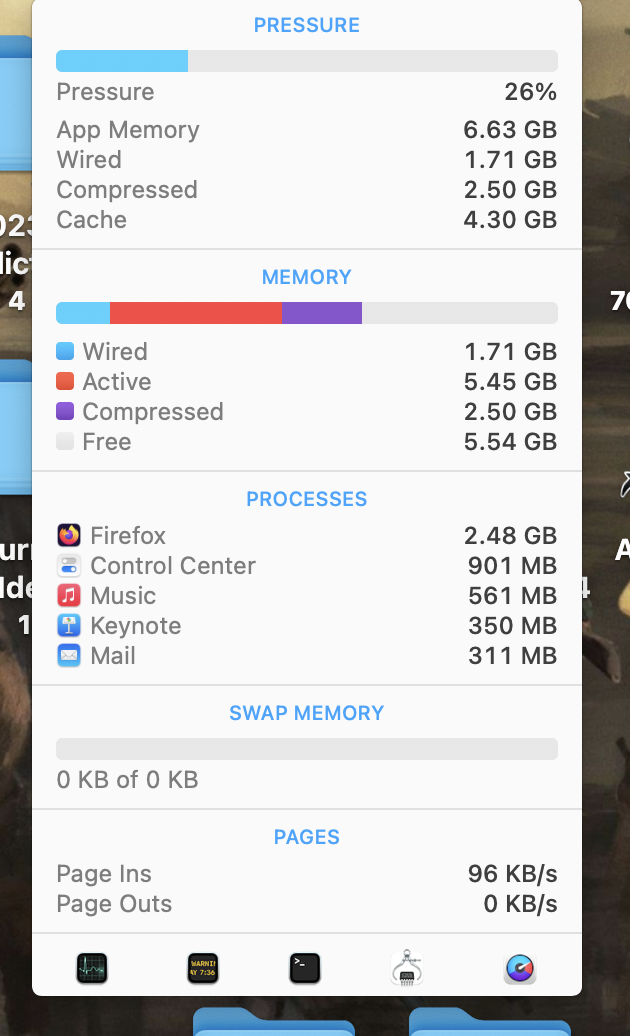Image resolution: width=630 pixels, height=1036 pixels.
Task: Click the Keynote process icon
Action: [69, 626]
